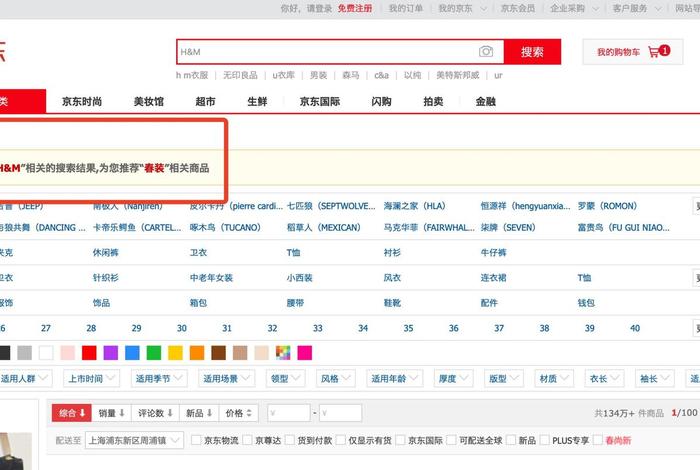The image size is (700, 470).
Task: Expand 适用人群 filter dropdown
Action: point(25,378)
